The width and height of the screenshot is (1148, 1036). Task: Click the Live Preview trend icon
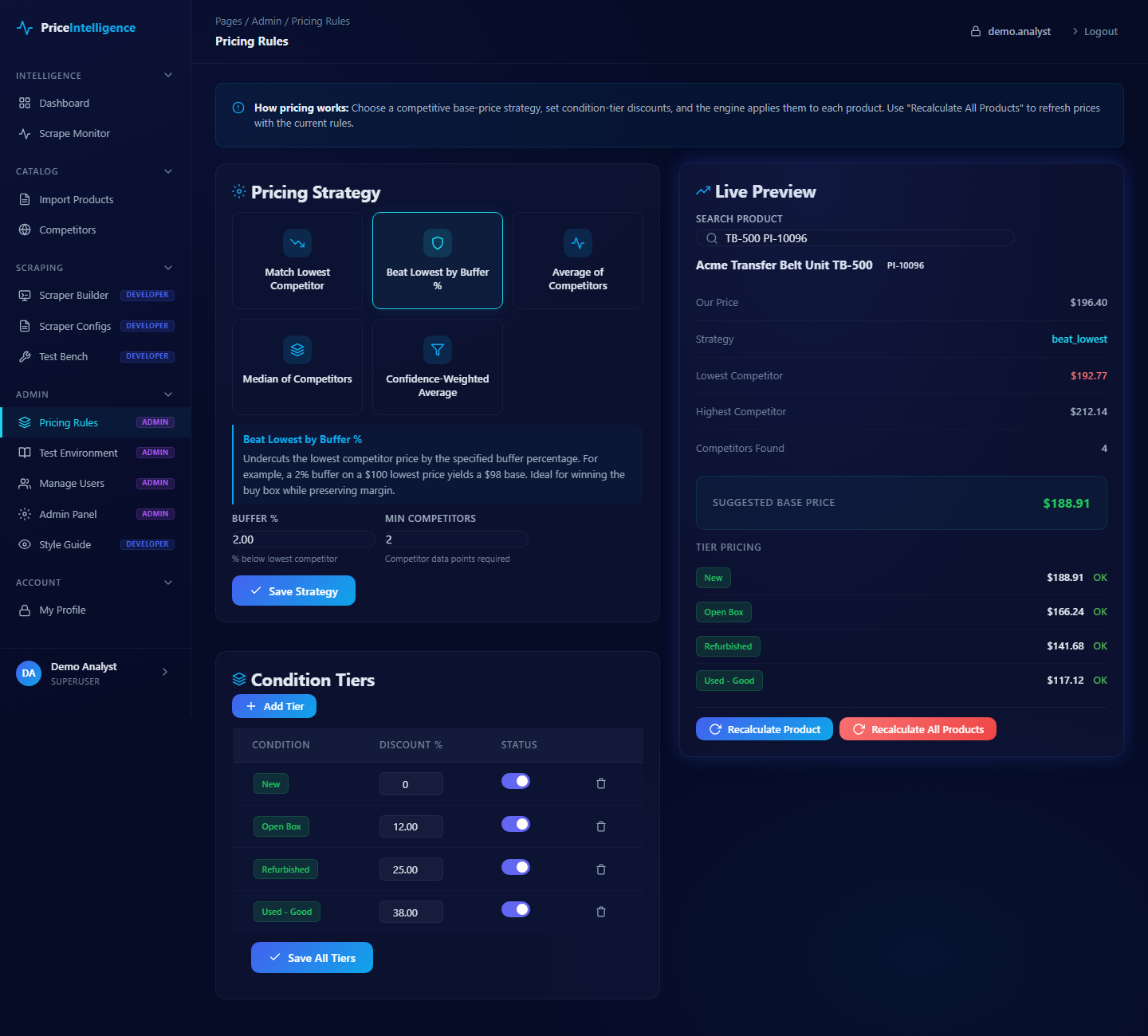click(x=703, y=191)
